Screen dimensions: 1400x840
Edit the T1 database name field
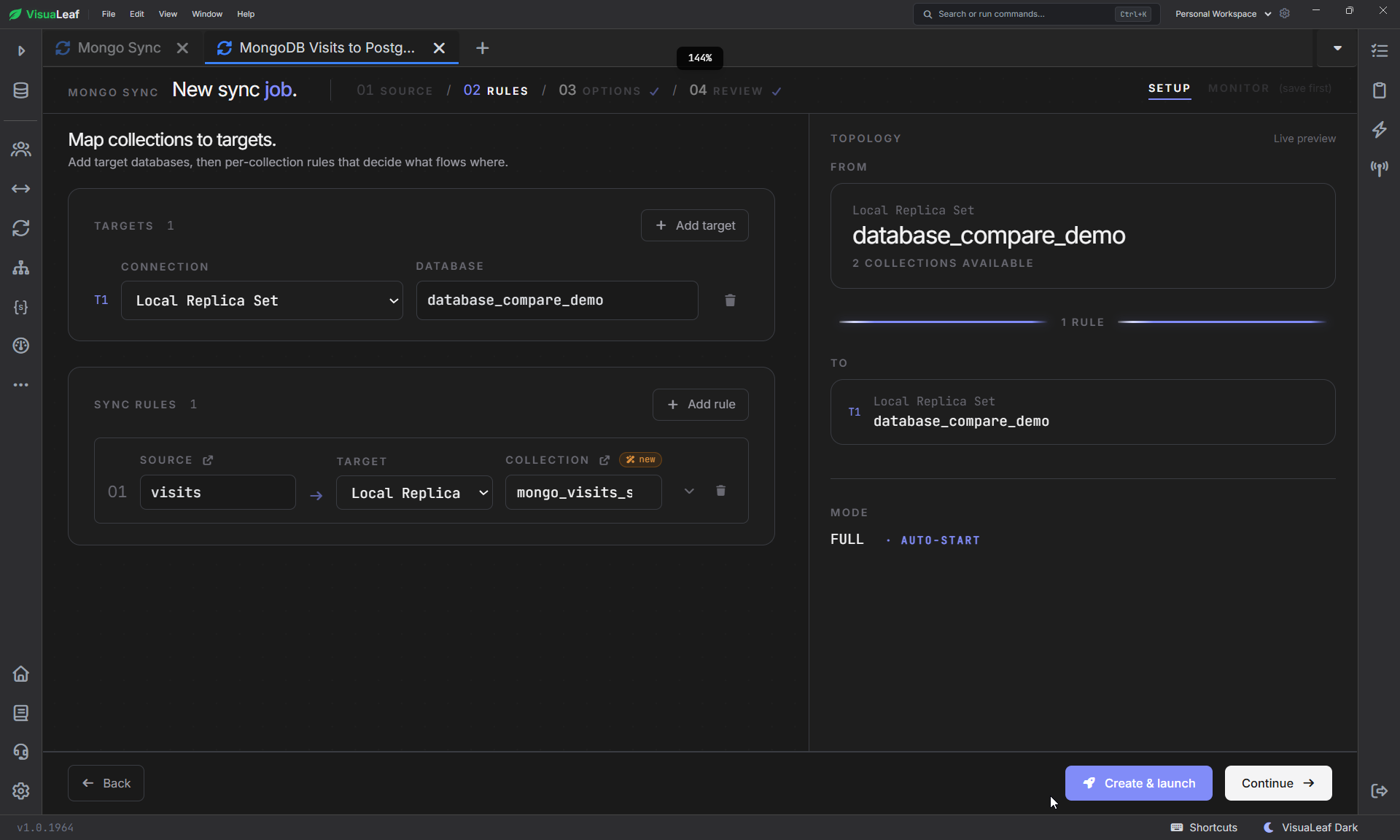pos(557,300)
